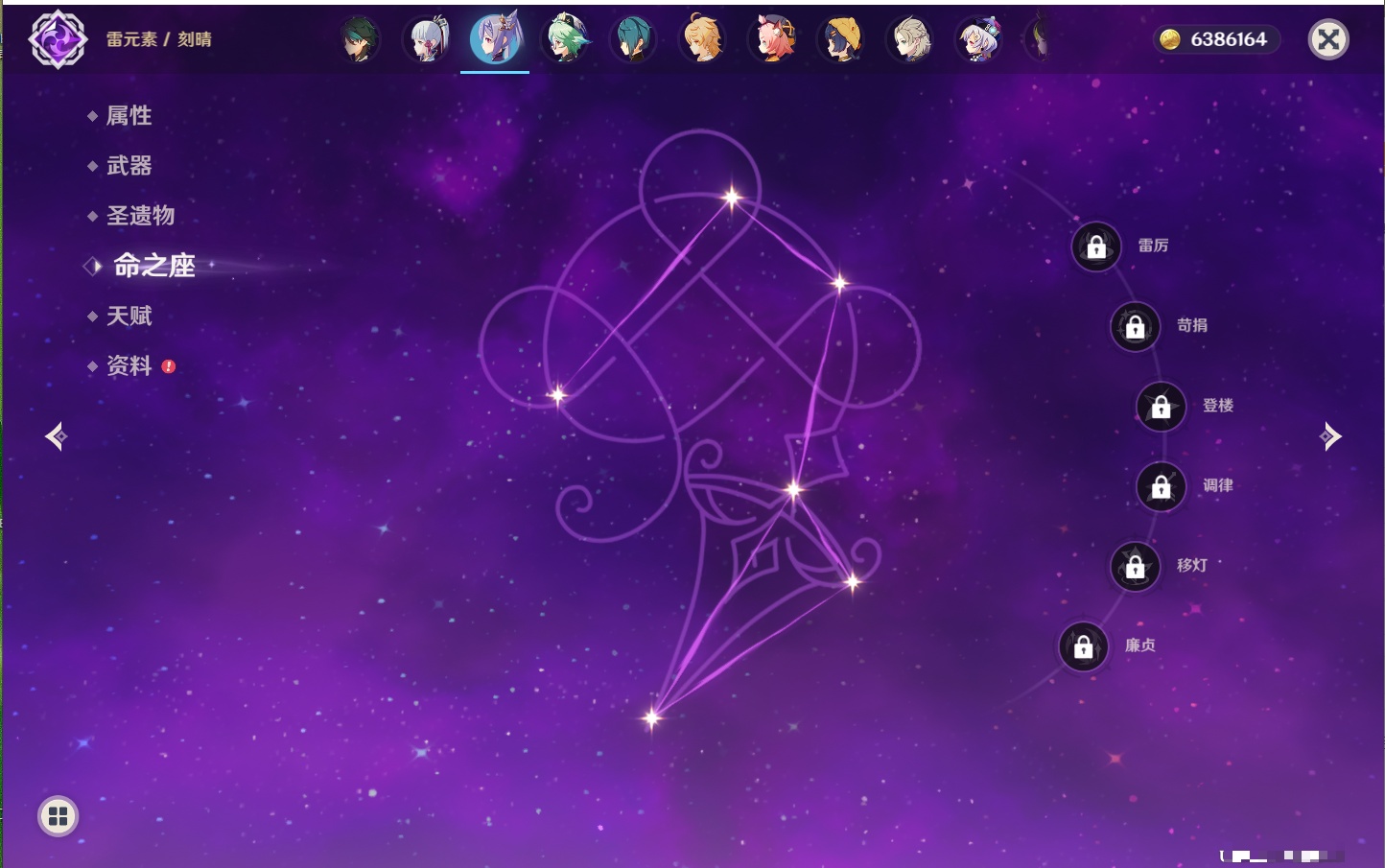Open the locked 廉贞 constellation node
Viewport: 1385px width, 868px height.
pyautogui.click(x=1083, y=647)
